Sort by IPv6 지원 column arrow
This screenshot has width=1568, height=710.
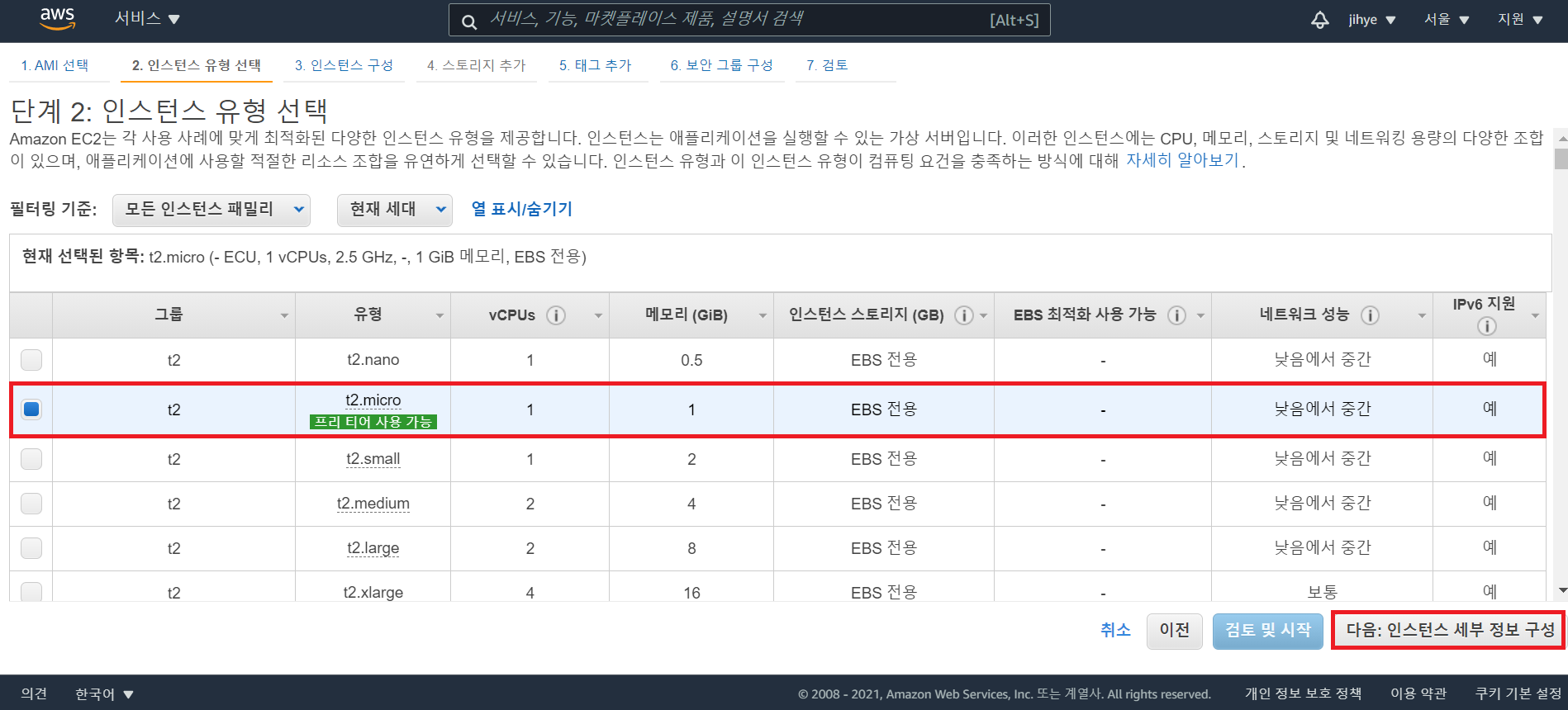pos(1535,316)
